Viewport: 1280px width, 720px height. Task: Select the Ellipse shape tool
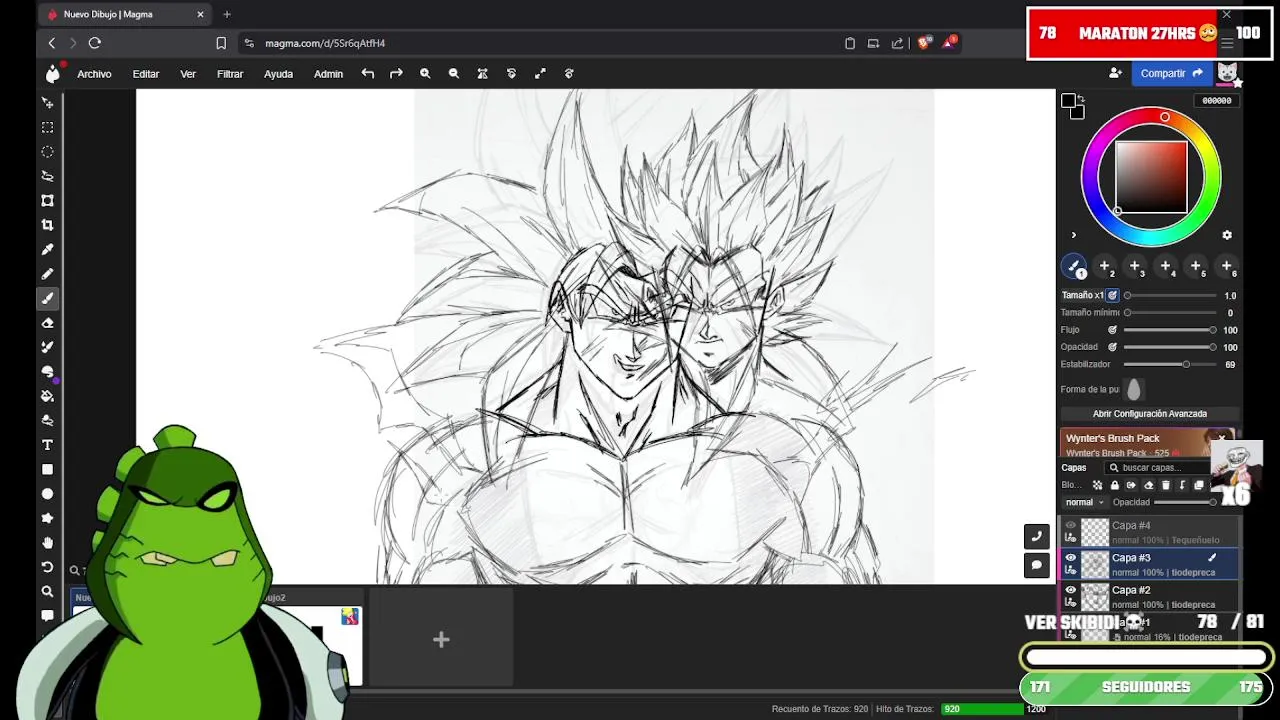click(x=47, y=494)
